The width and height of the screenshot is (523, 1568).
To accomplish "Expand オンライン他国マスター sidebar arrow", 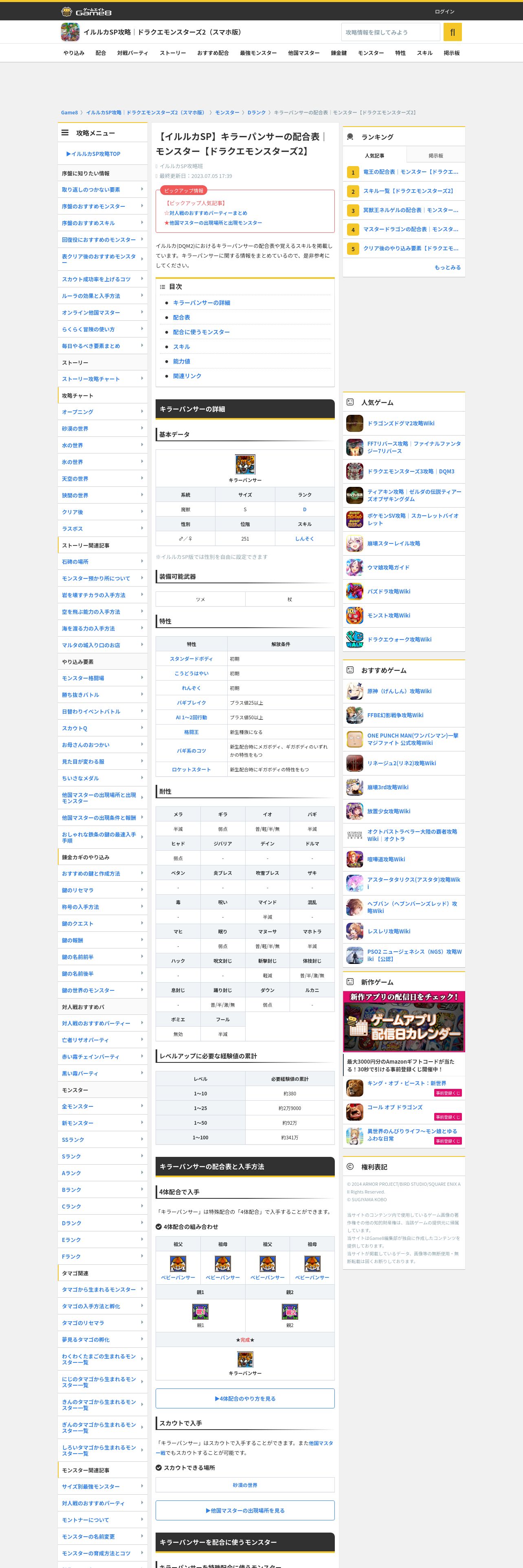I will tap(142, 312).
